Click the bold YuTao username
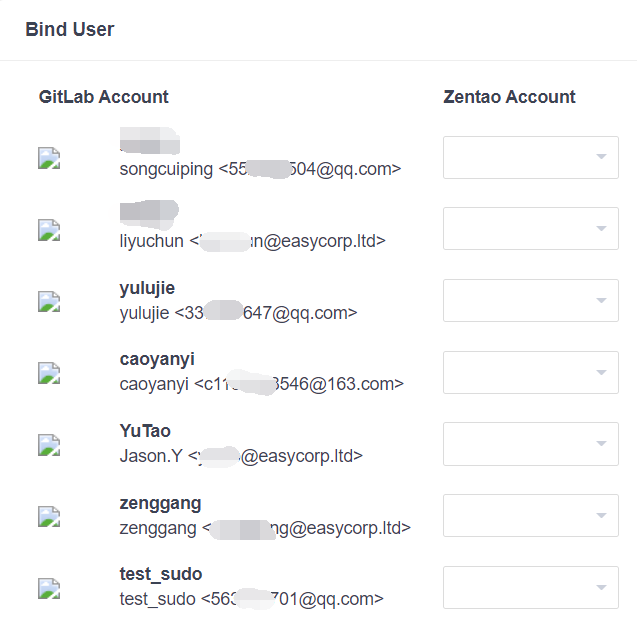Viewport: 637px width, 621px height. [x=145, y=431]
